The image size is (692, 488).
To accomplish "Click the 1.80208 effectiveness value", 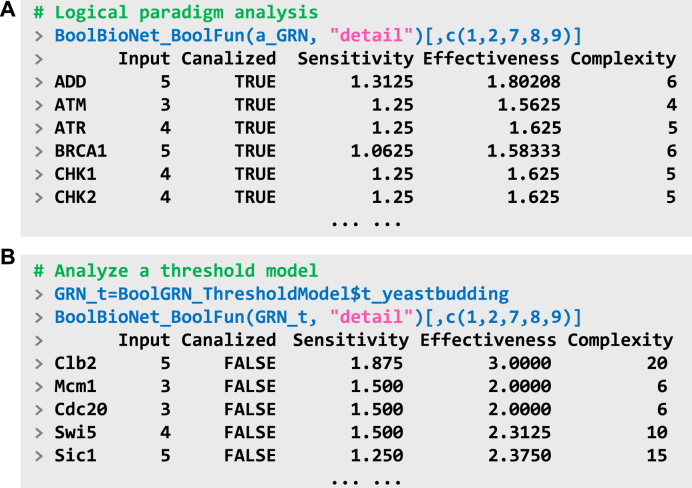I will [x=523, y=82].
